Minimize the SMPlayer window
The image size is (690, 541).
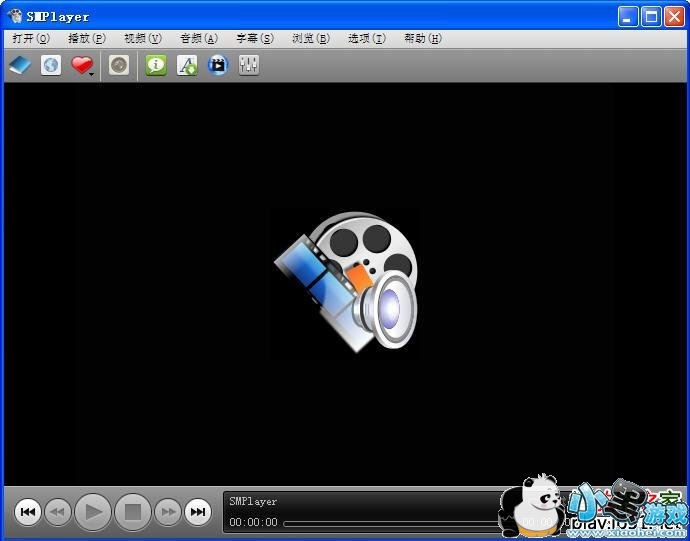click(x=628, y=17)
